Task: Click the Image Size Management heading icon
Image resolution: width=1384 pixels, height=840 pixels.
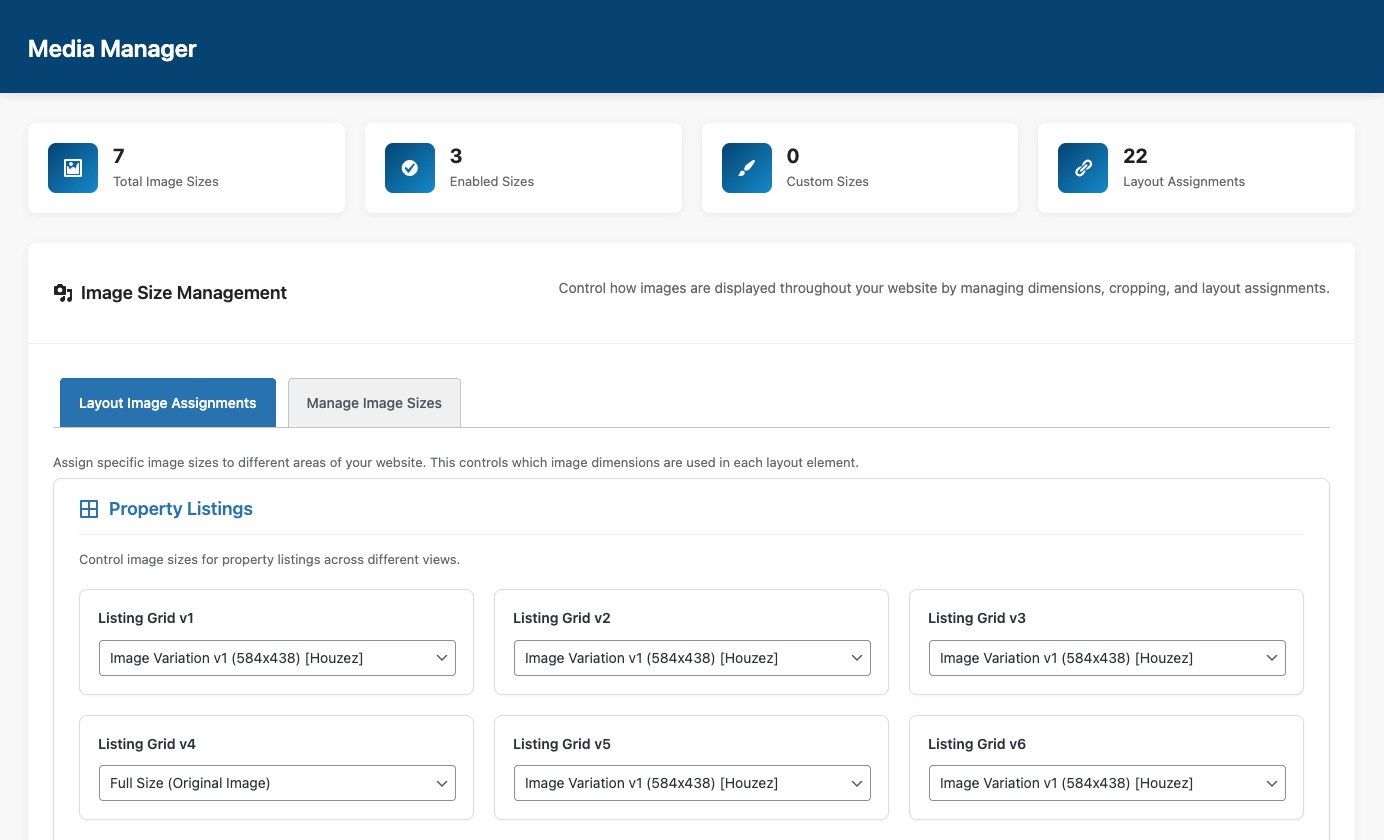Action: pos(63,293)
